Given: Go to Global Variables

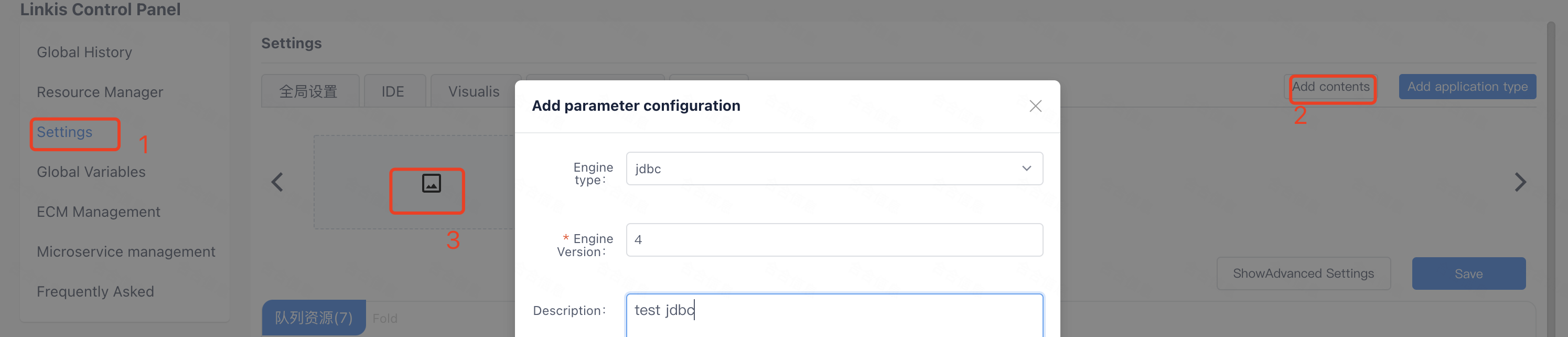Looking at the screenshot, I should click(x=91, y=172).
